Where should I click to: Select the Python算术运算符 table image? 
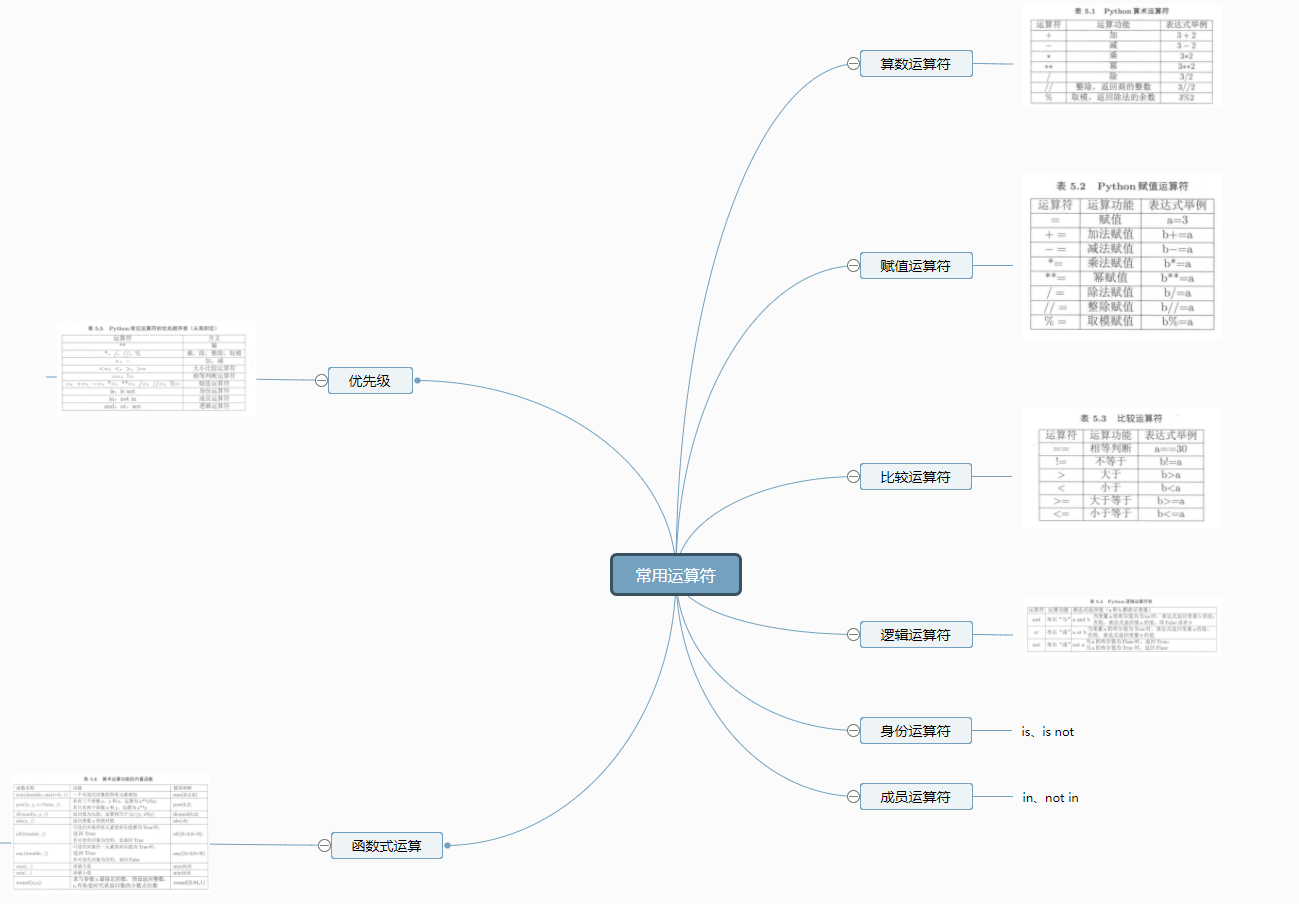click(1122, 55)
